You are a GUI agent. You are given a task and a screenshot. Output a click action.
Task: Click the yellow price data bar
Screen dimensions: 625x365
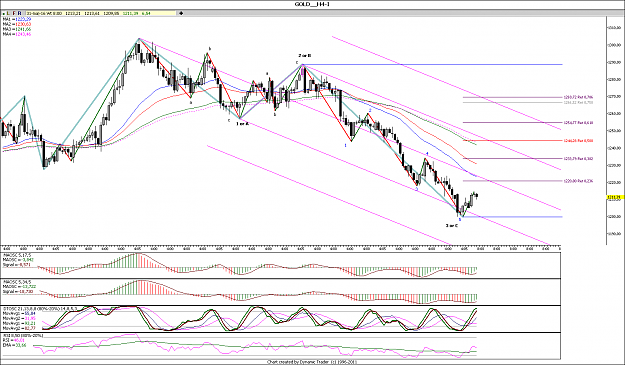[x=101, y=13]
